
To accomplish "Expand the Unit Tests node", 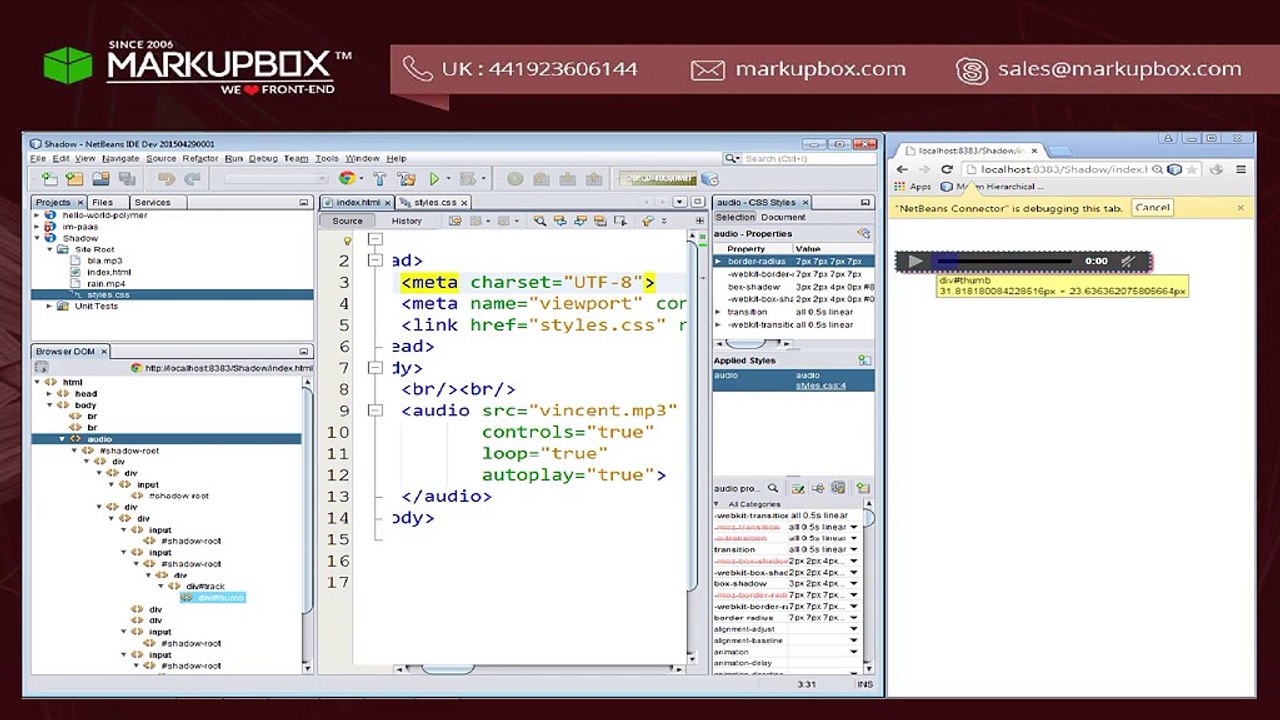I will [x=50, y=306].
